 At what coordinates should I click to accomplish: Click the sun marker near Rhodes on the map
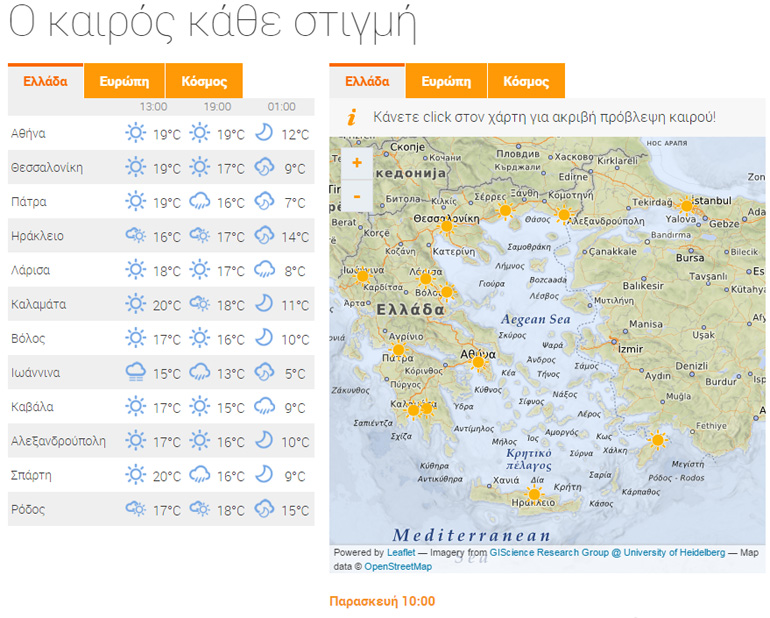[x=657, y=439]
